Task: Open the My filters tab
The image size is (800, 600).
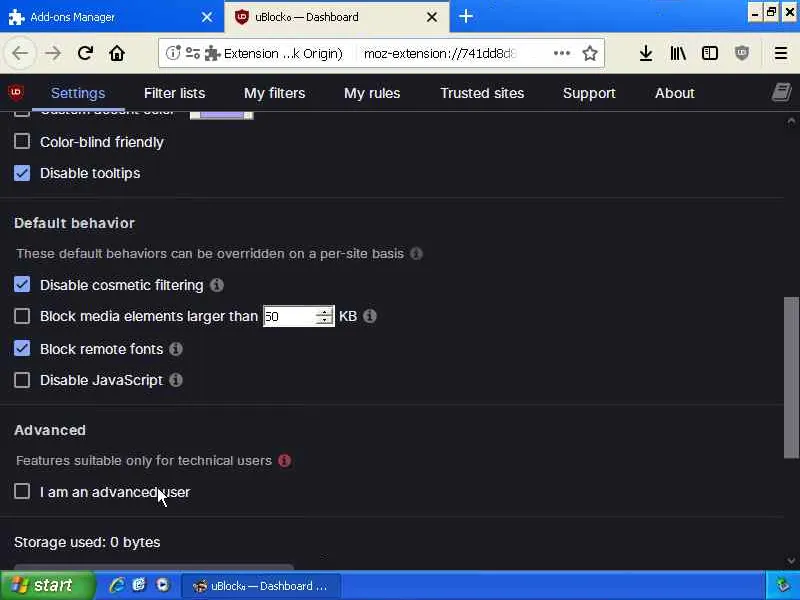Action: 274,93
